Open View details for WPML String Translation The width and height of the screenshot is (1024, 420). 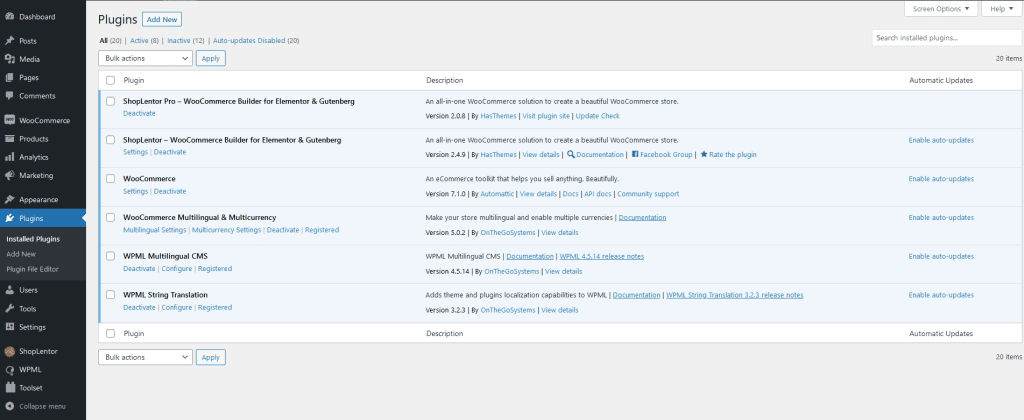click(x=560, y=310)
